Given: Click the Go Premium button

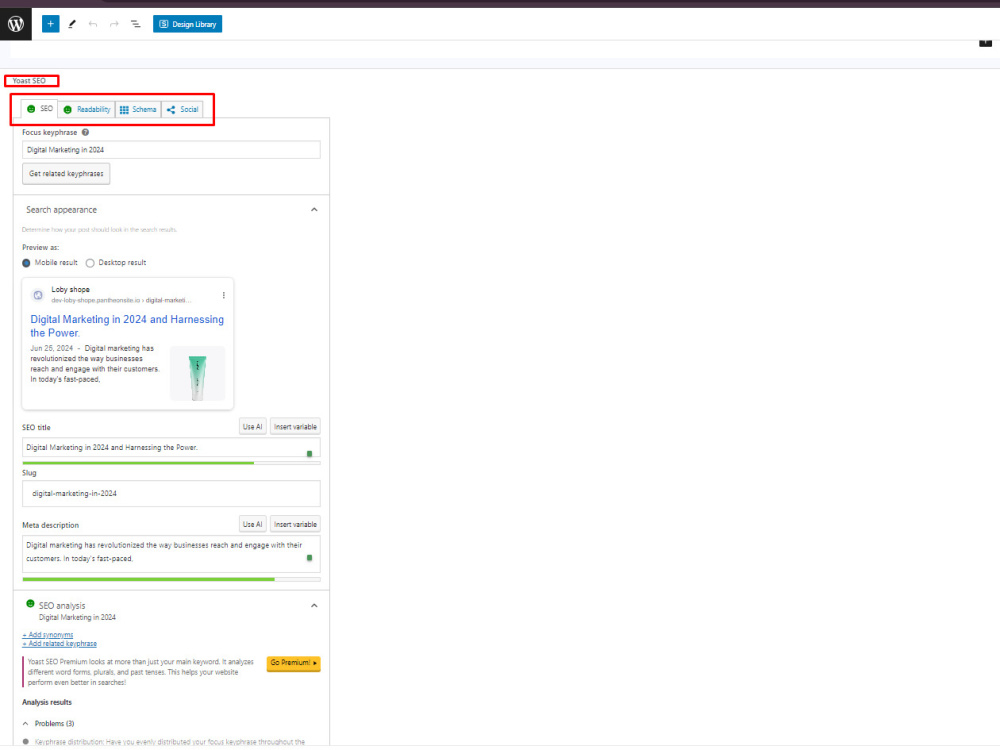Looking at the screenshot, I should click(x=293, y=663).
